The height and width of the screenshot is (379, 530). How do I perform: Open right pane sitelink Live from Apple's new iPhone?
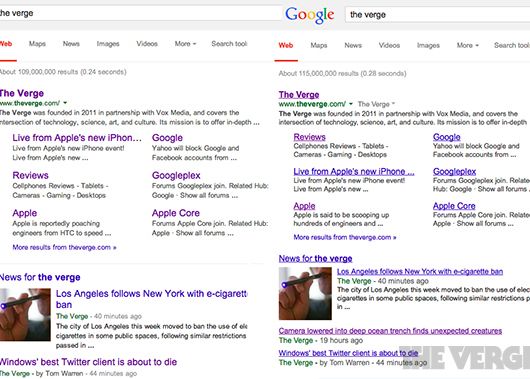[x=354, y=171]
